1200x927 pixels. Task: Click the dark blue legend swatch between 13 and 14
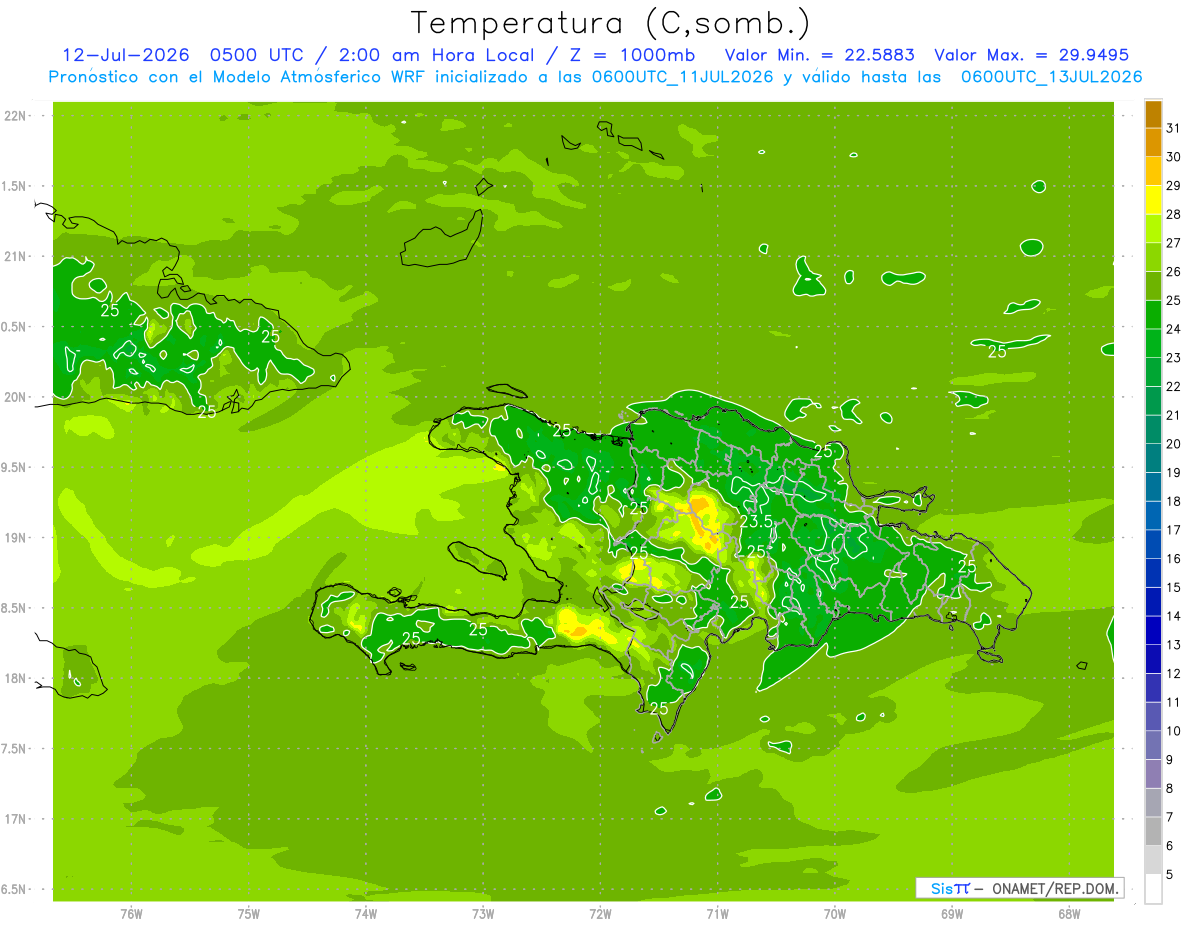(1153, 630)
